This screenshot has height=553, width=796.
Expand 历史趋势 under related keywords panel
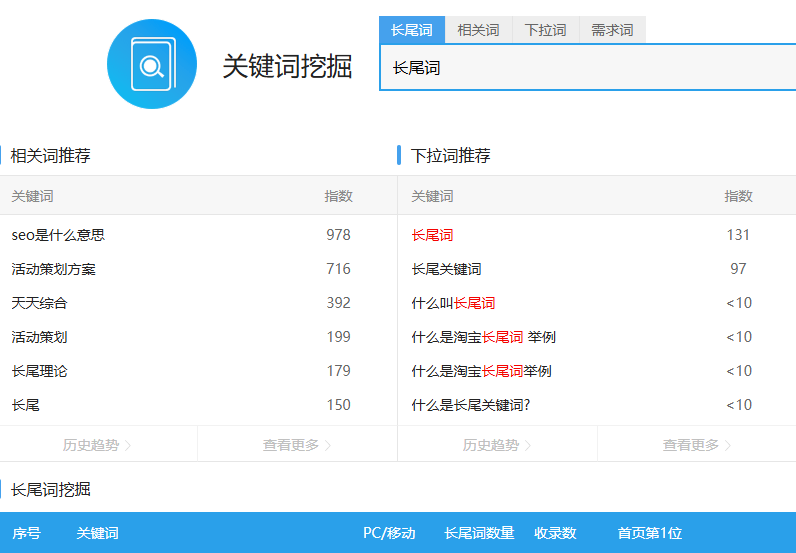[97, 445]
